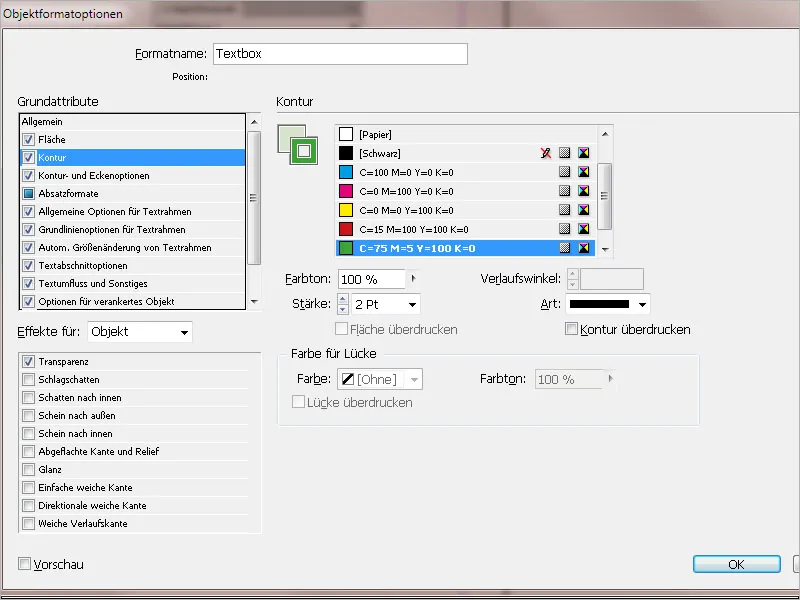Open the Effekte für Objekt dropdown
The image size is (800, 600).
pos(140,332)
